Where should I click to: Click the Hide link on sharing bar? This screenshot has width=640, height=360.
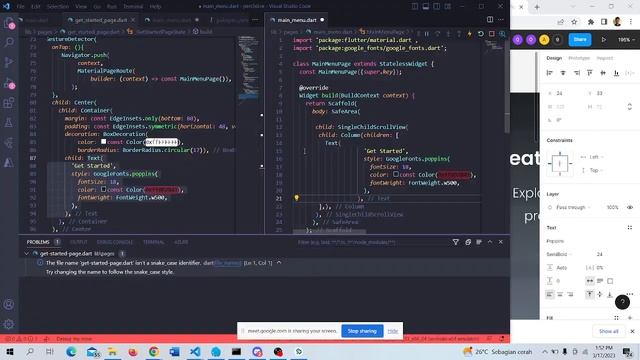[x=393, y=331]
